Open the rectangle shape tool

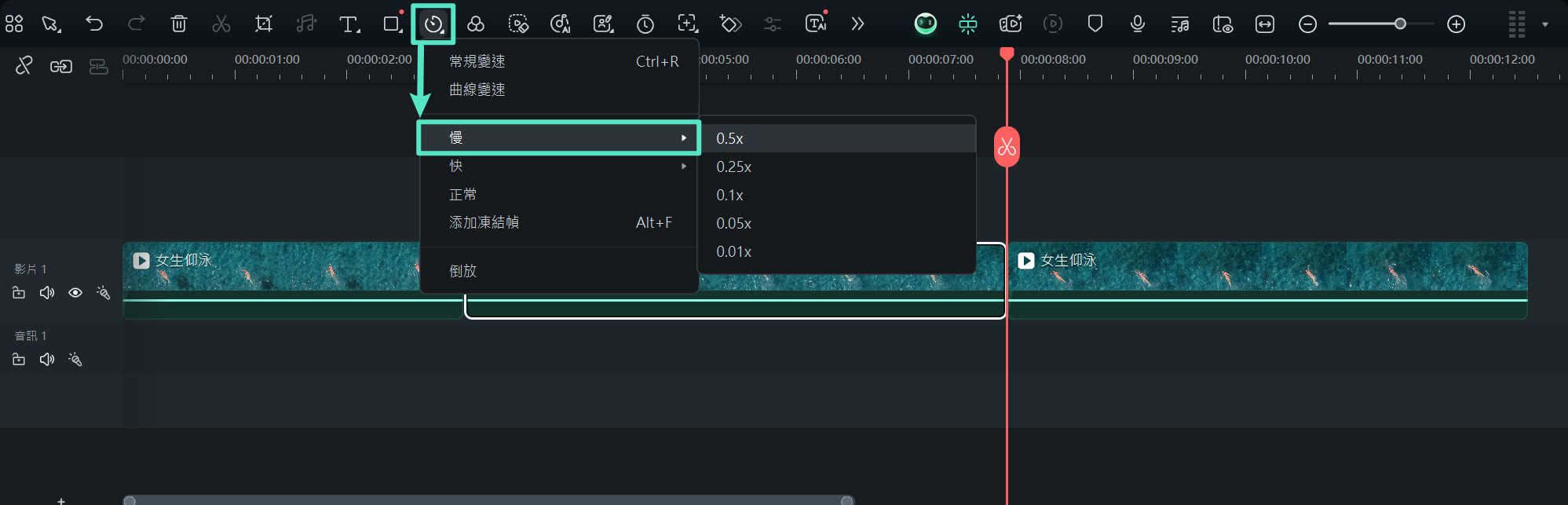click(392, 24)
